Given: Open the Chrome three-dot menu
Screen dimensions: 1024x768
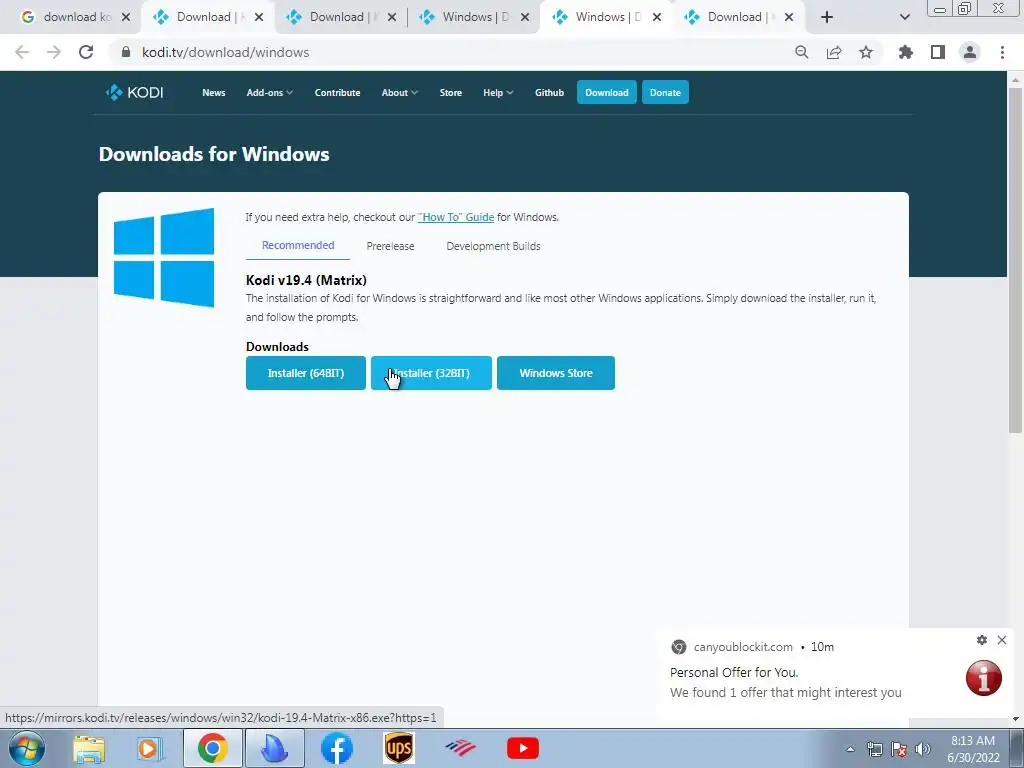Looking at the screenshot, I should 1002,52.
